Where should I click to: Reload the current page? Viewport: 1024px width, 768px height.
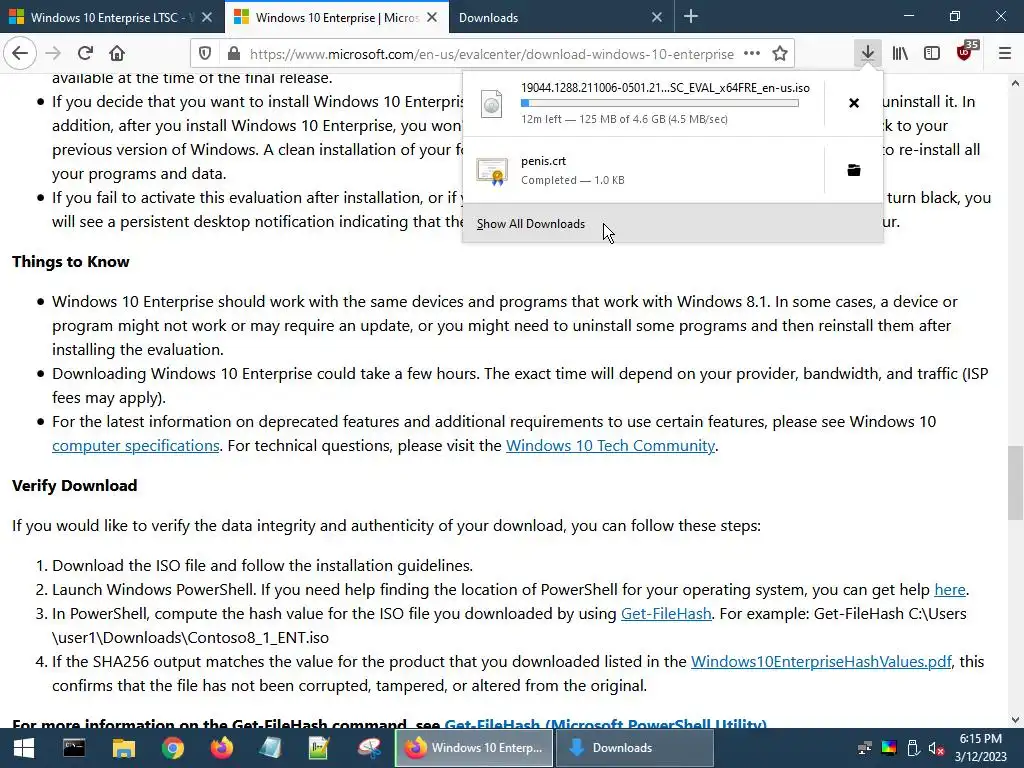click(x=85, y=54)
